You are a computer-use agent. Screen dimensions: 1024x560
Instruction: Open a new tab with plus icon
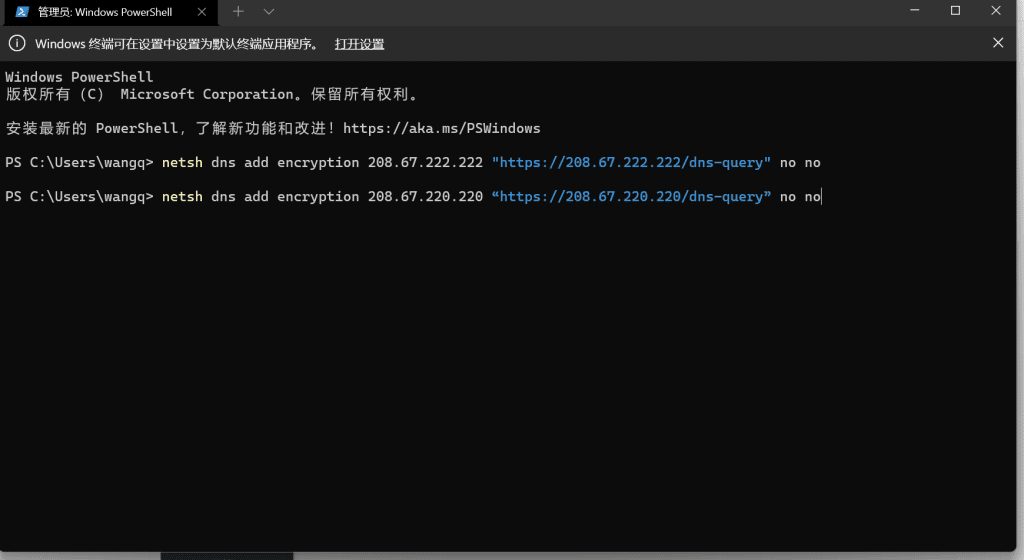coord(238,12)
